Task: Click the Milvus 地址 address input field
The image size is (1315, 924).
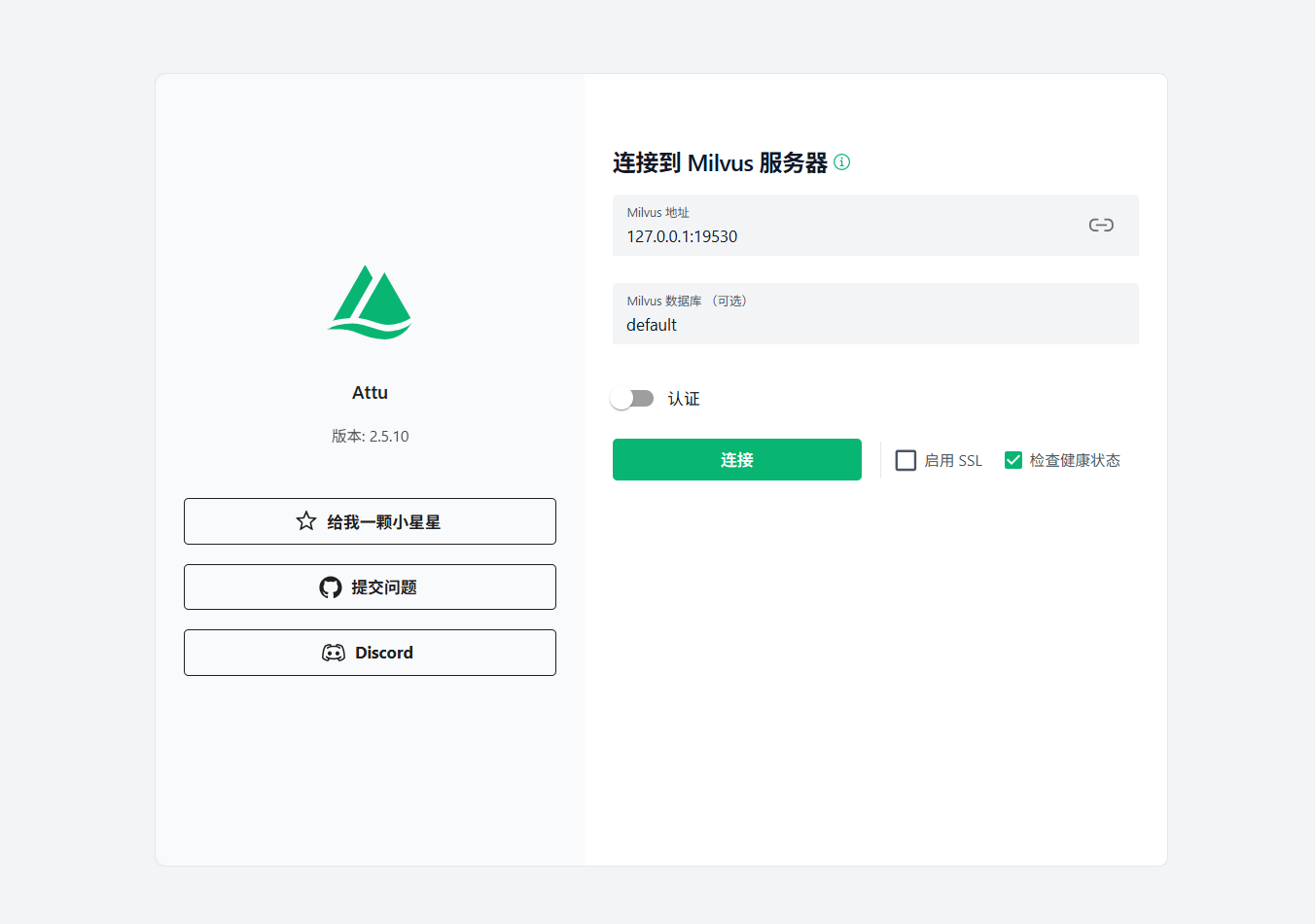Action: (875, 226)
